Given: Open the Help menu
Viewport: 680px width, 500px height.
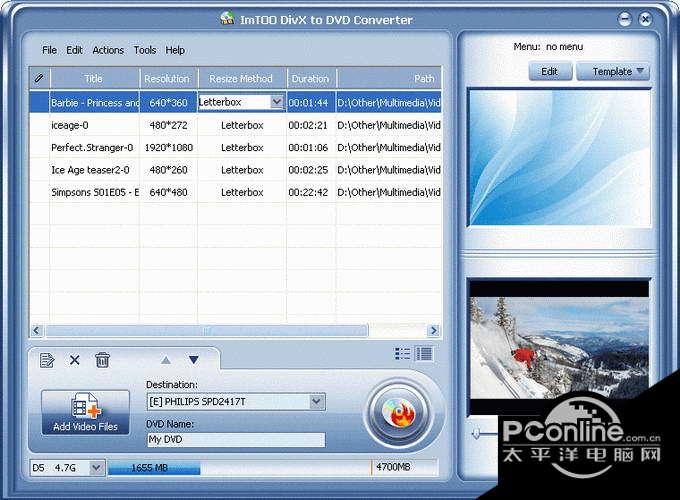Looking at the screenshot, I should pos(175,50).
